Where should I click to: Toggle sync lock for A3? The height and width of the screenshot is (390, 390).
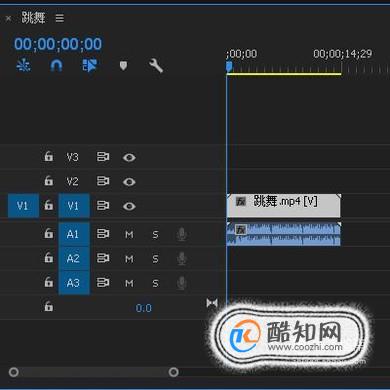[x=103, y=282]
